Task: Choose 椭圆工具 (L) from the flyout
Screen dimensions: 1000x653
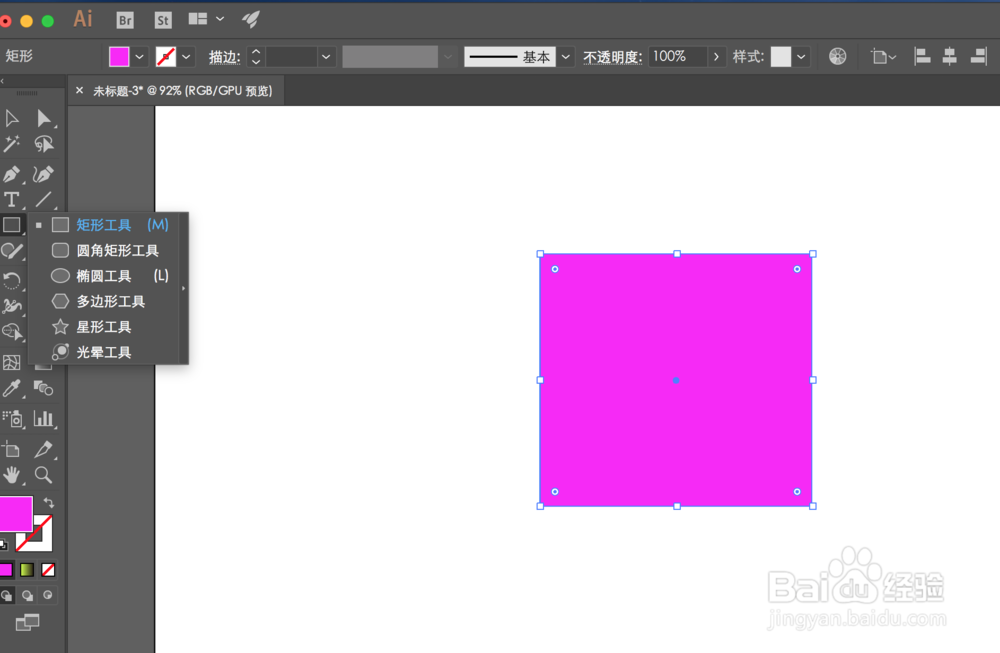Action: pyautogui.click(x=106, y=276)
